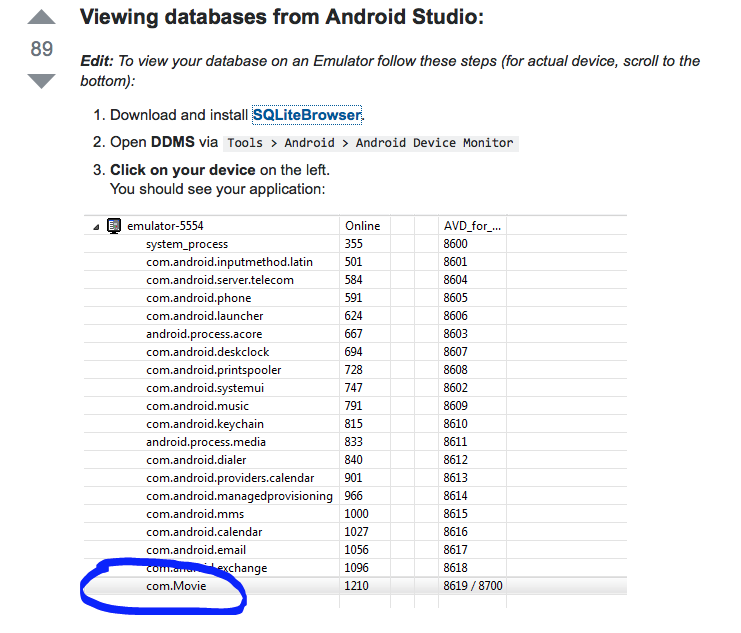
Task: Select com.android.keychain process
Action: click(355, 424)
